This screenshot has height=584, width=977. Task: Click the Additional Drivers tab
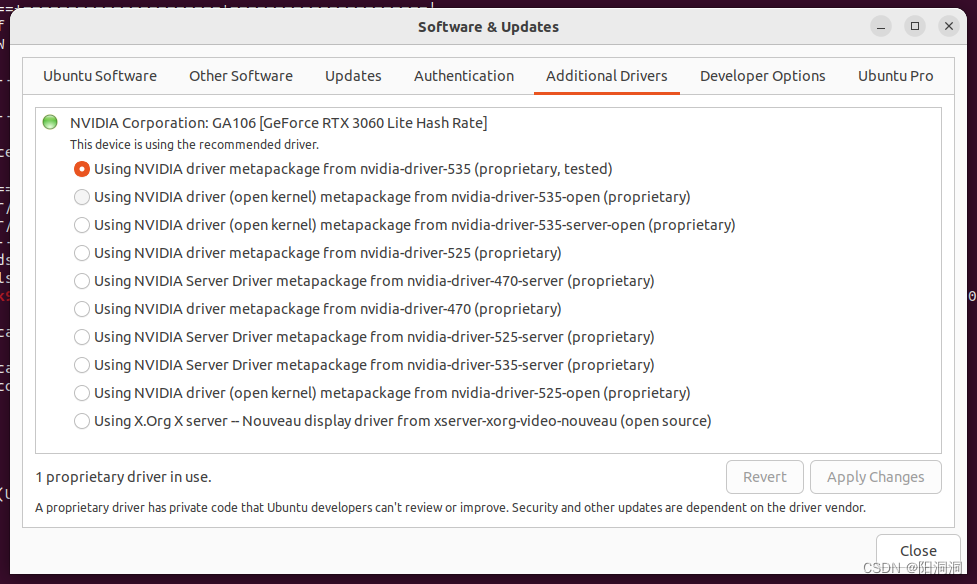606,76
